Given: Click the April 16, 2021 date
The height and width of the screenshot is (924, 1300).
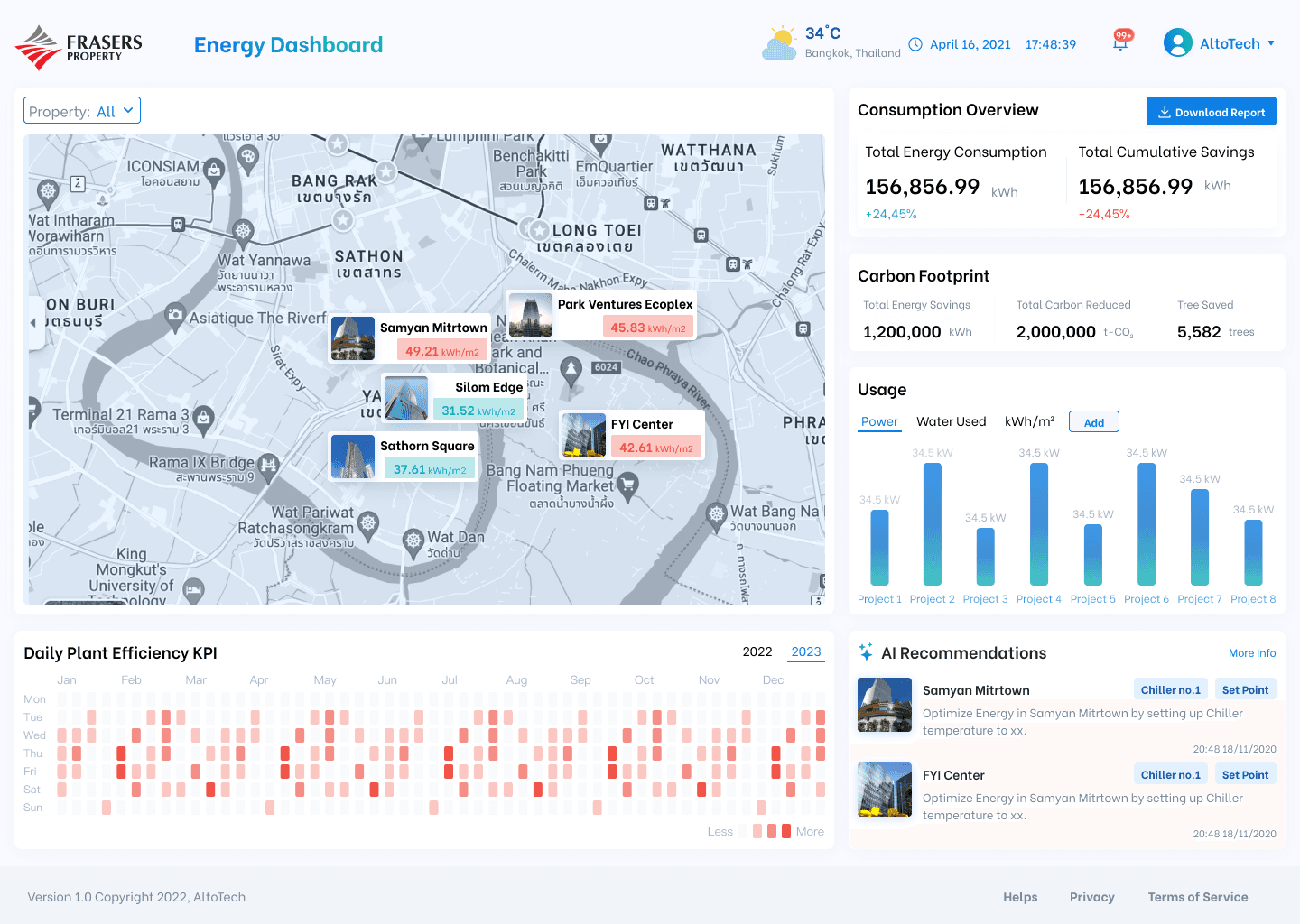Looking at the screenshot, I should (970, 44).
